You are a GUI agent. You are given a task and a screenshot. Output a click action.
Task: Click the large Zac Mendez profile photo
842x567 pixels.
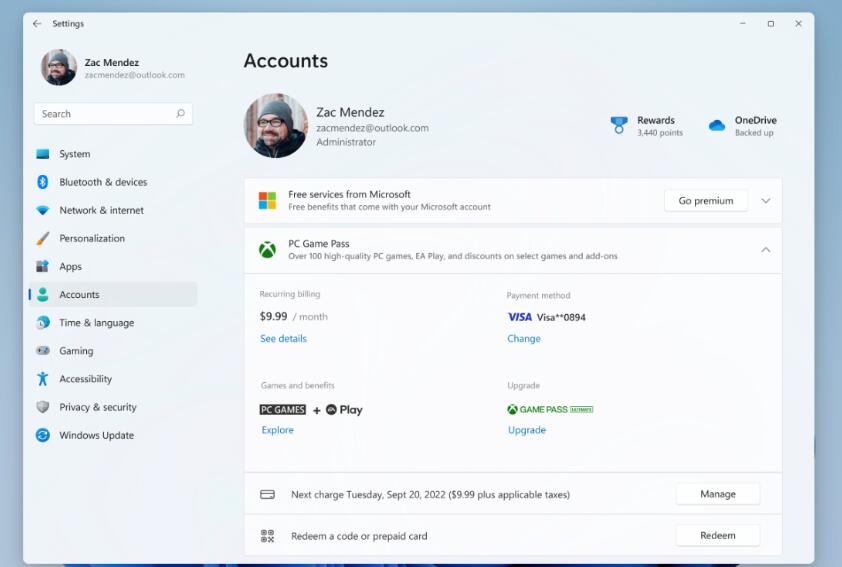[276, 126]
